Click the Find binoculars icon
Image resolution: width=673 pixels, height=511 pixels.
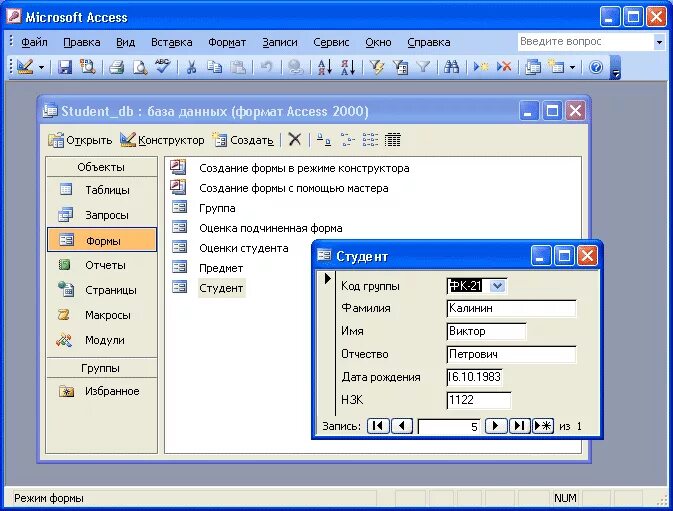point(452,67)
